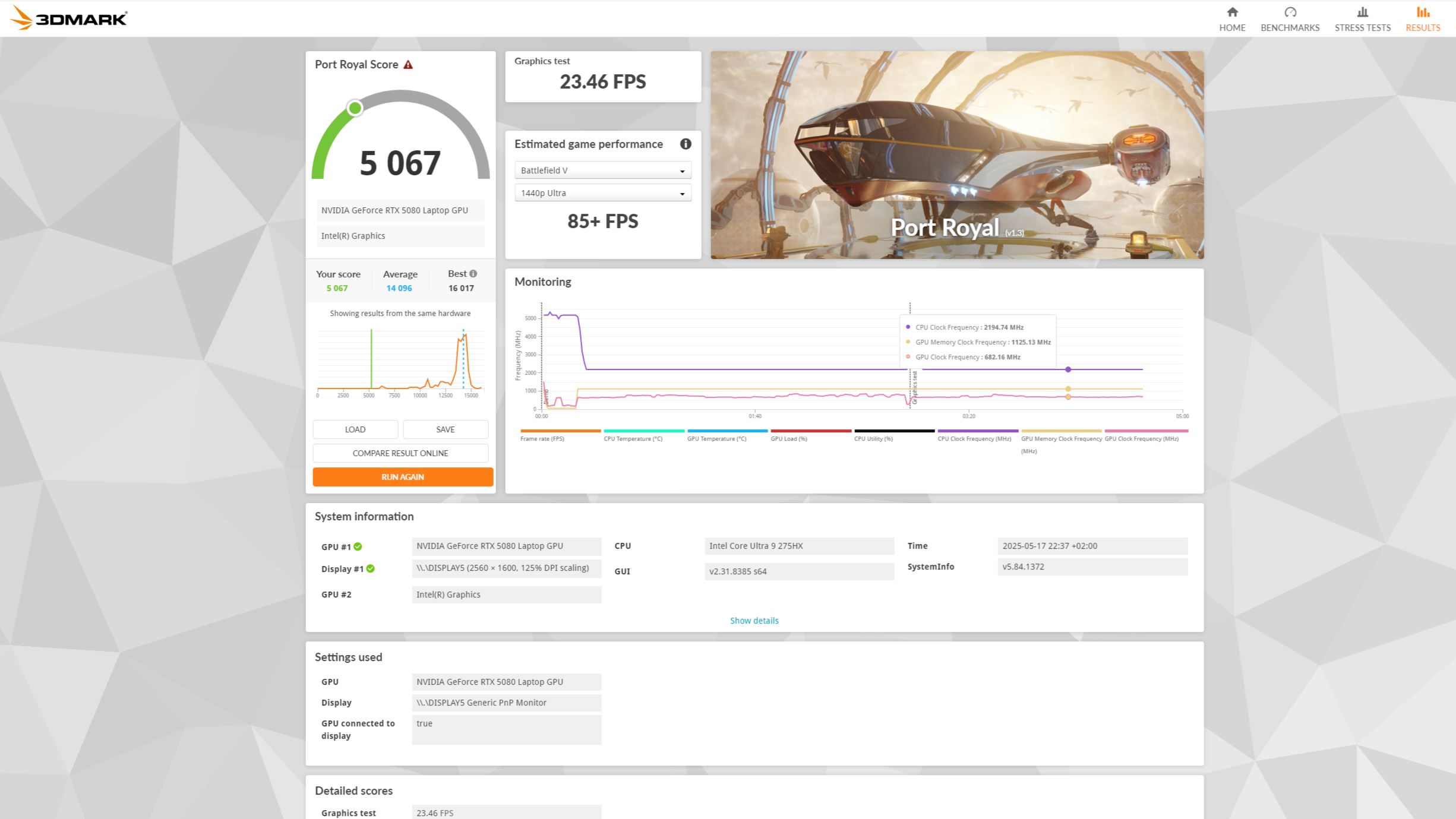Click the LOAD button
The width and height of the screenshot is (1456, 819).
[x=355, y=429]
